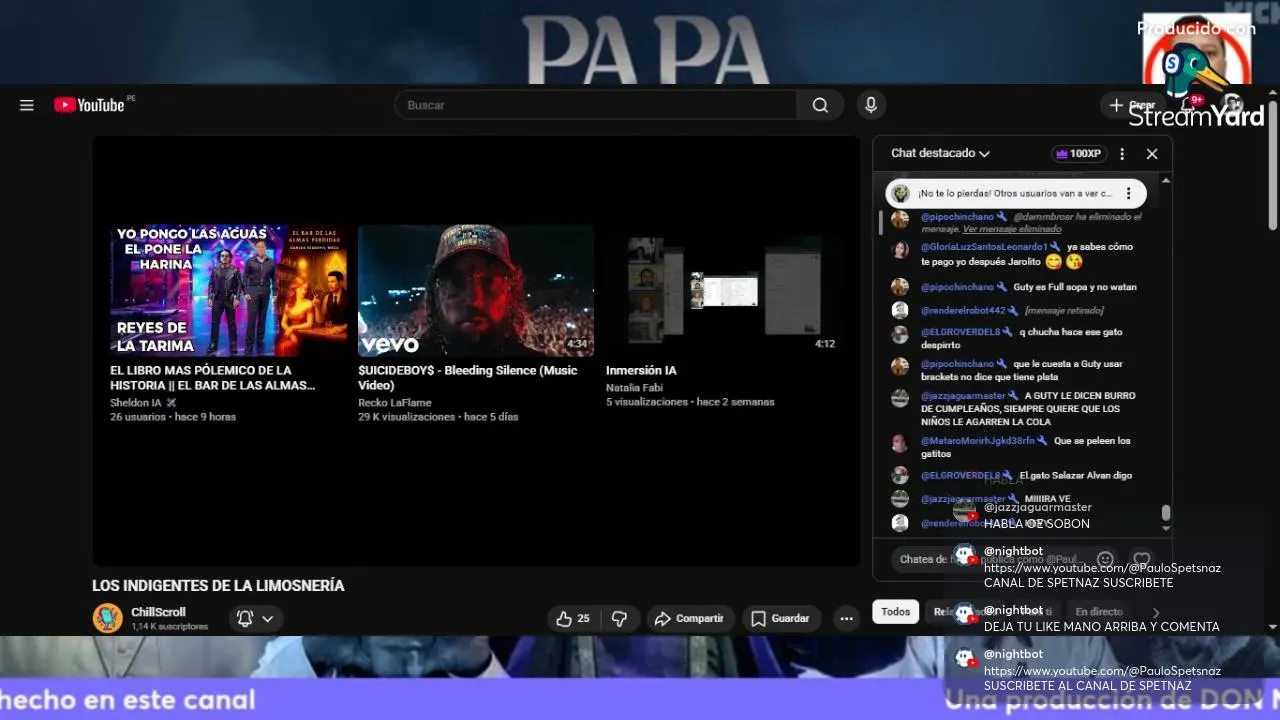Viewport: 1280px width, 720px height.
Task: Play Inmersión IA video thumbnail
Action: pyautogui.click(x=724, y=290)
